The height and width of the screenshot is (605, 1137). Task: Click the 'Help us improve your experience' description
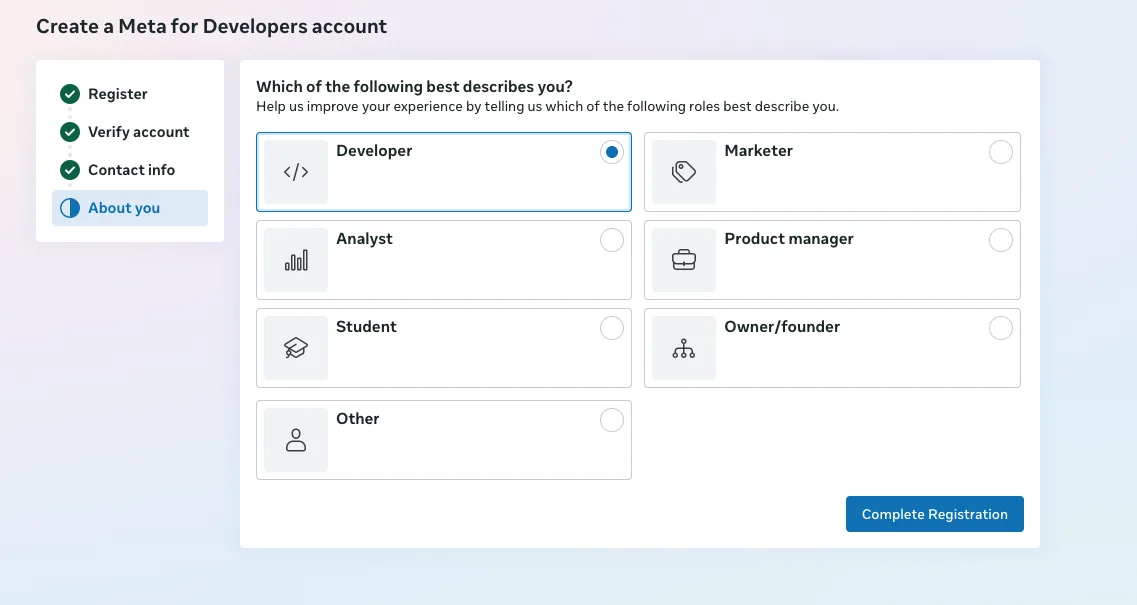[547, 107]
